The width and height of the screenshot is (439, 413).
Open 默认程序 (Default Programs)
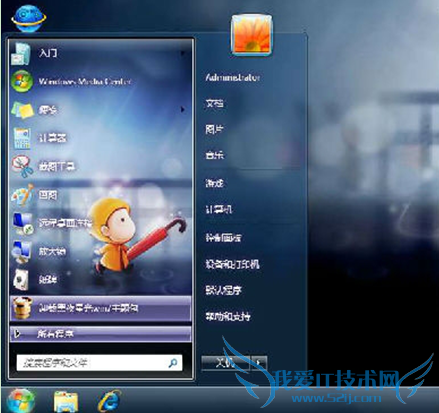click(223, 290)
